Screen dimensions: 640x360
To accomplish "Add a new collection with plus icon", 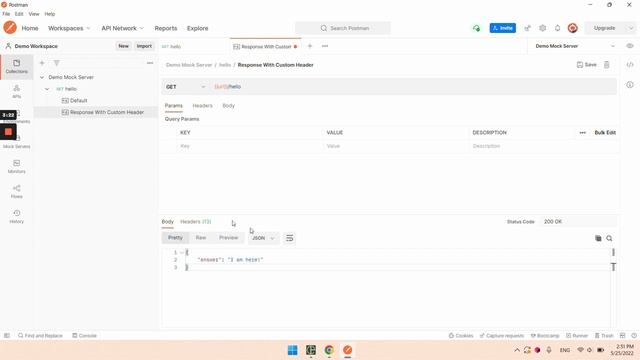I will (x=42, y=63).
